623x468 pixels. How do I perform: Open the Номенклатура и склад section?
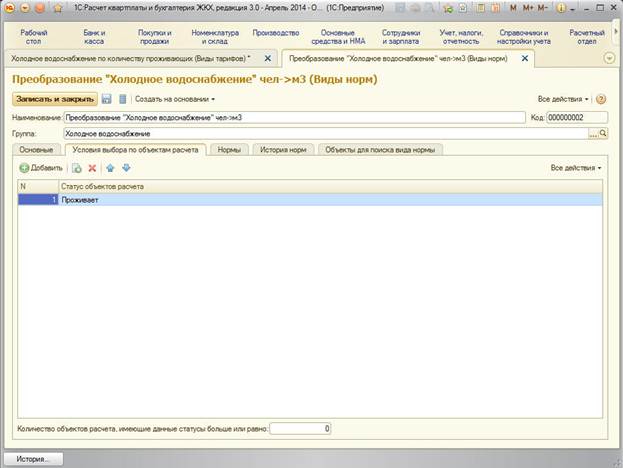pyautogui.click(x=215, y=37)
